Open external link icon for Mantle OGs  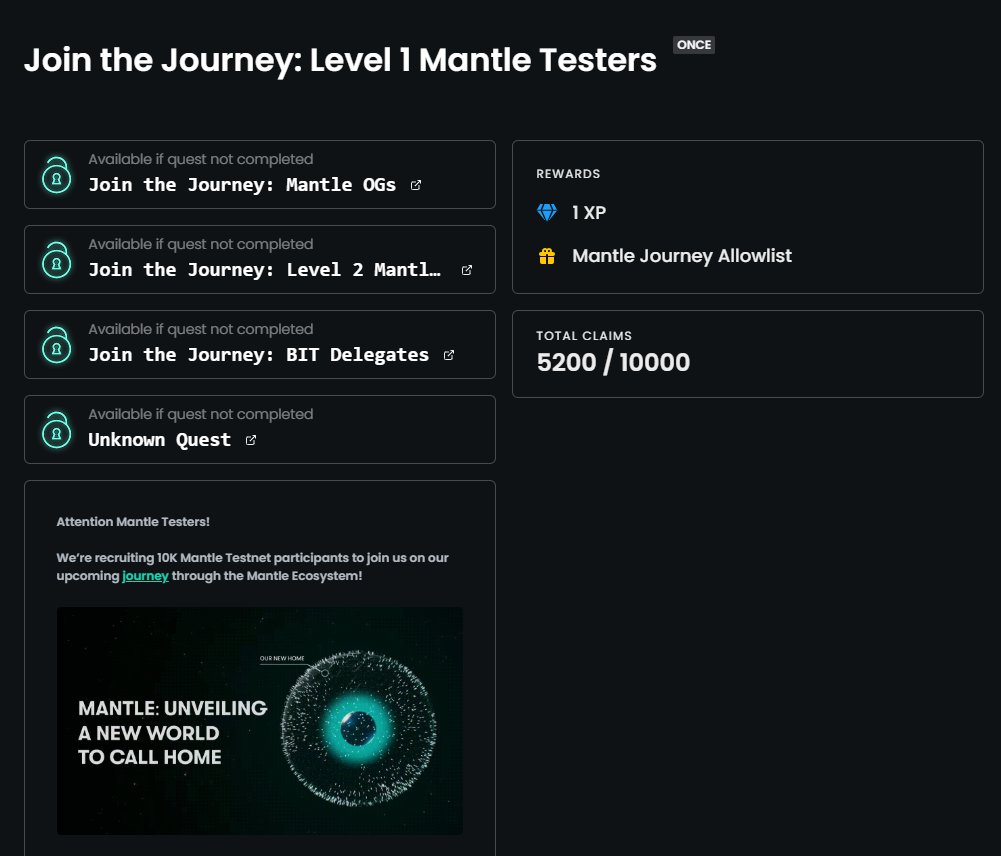416,185
